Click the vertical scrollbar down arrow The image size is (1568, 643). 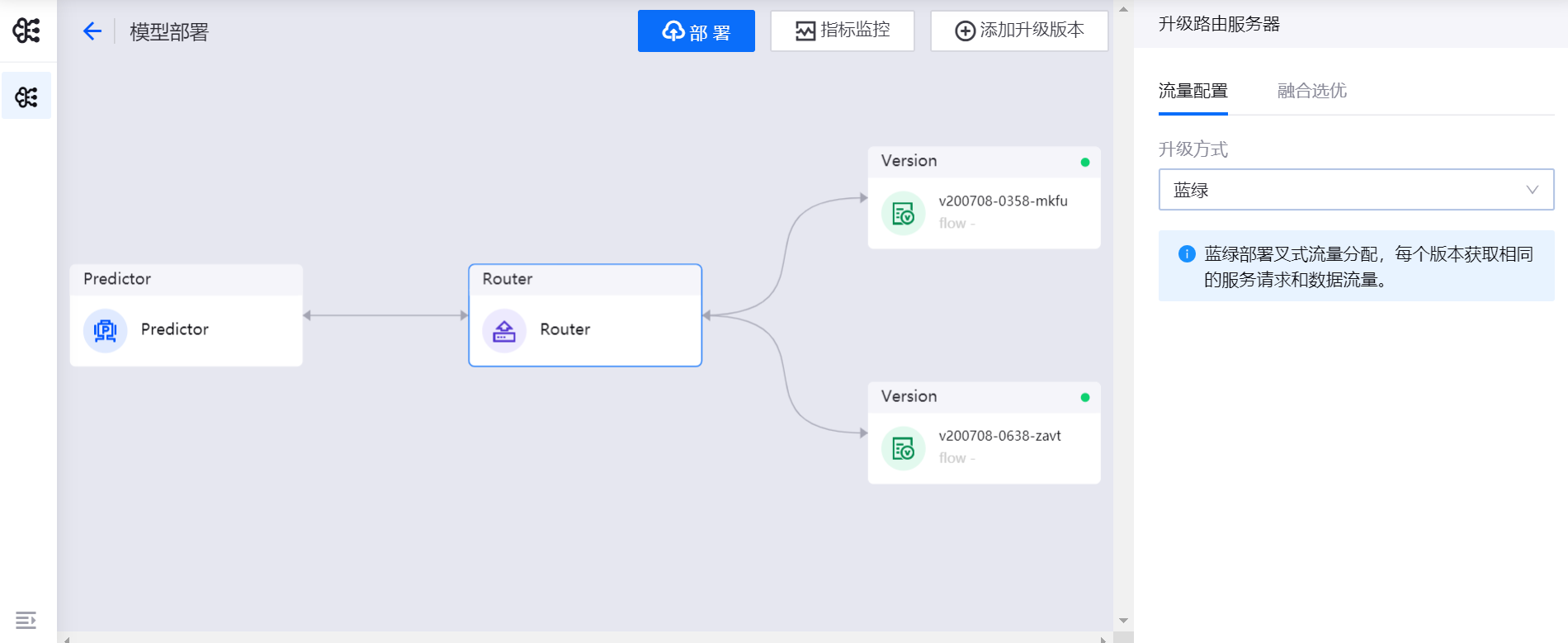click(1123, 621)
